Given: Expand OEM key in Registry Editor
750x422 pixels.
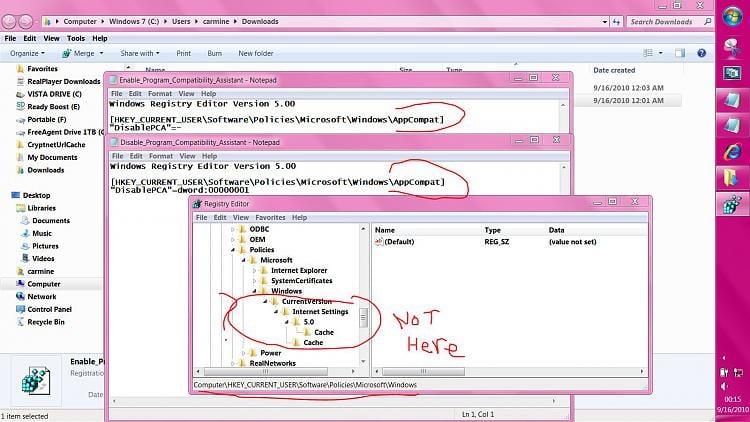Looking at the screenshot, I should [x=233, y=240].
